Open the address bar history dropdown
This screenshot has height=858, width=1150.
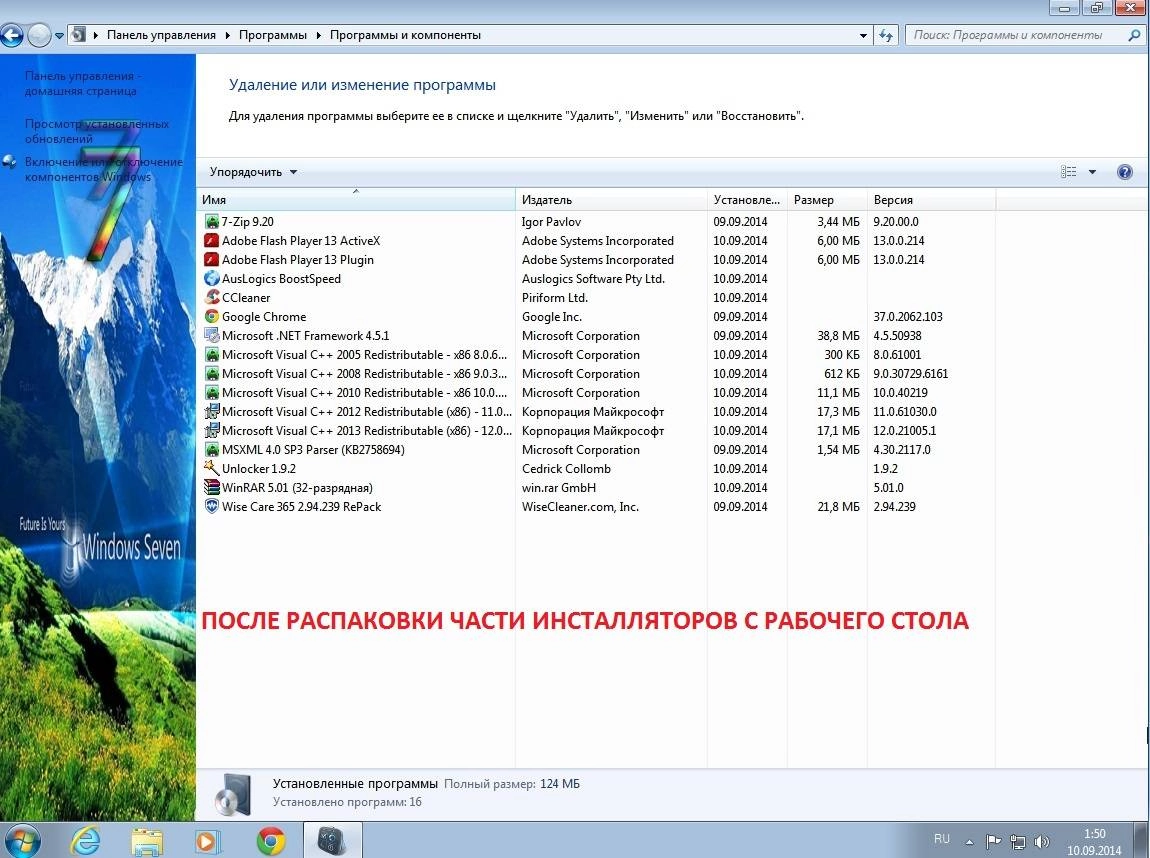click(x=863, y=35)
